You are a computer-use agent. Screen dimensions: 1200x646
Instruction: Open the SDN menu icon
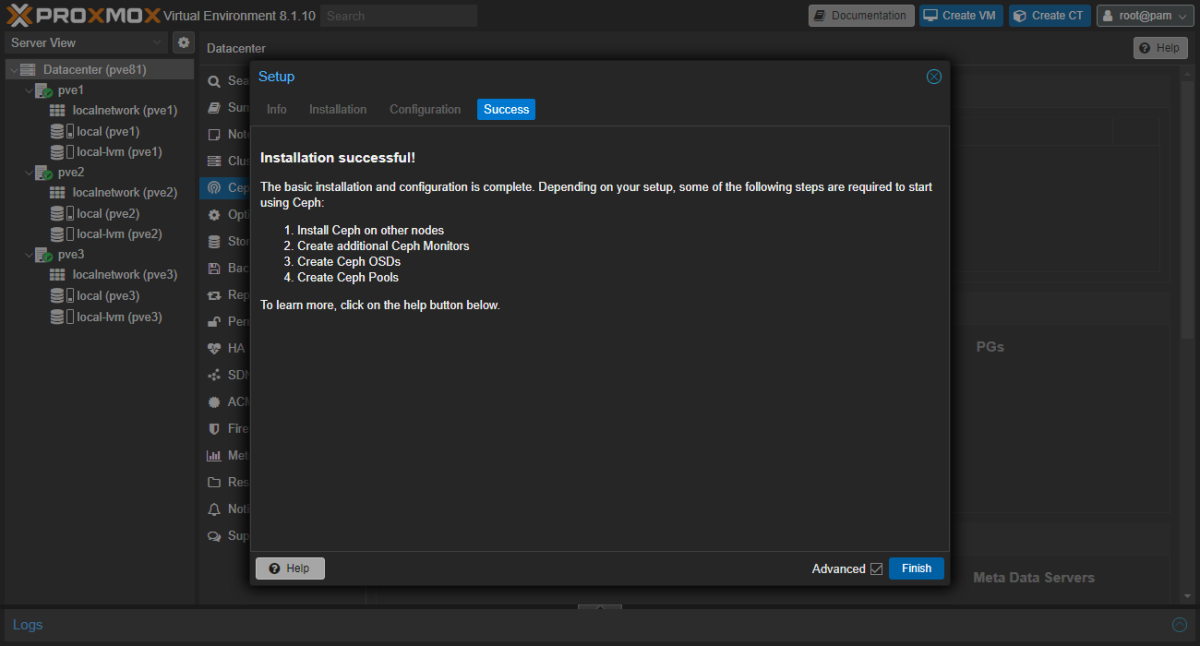tap(214, 375)
